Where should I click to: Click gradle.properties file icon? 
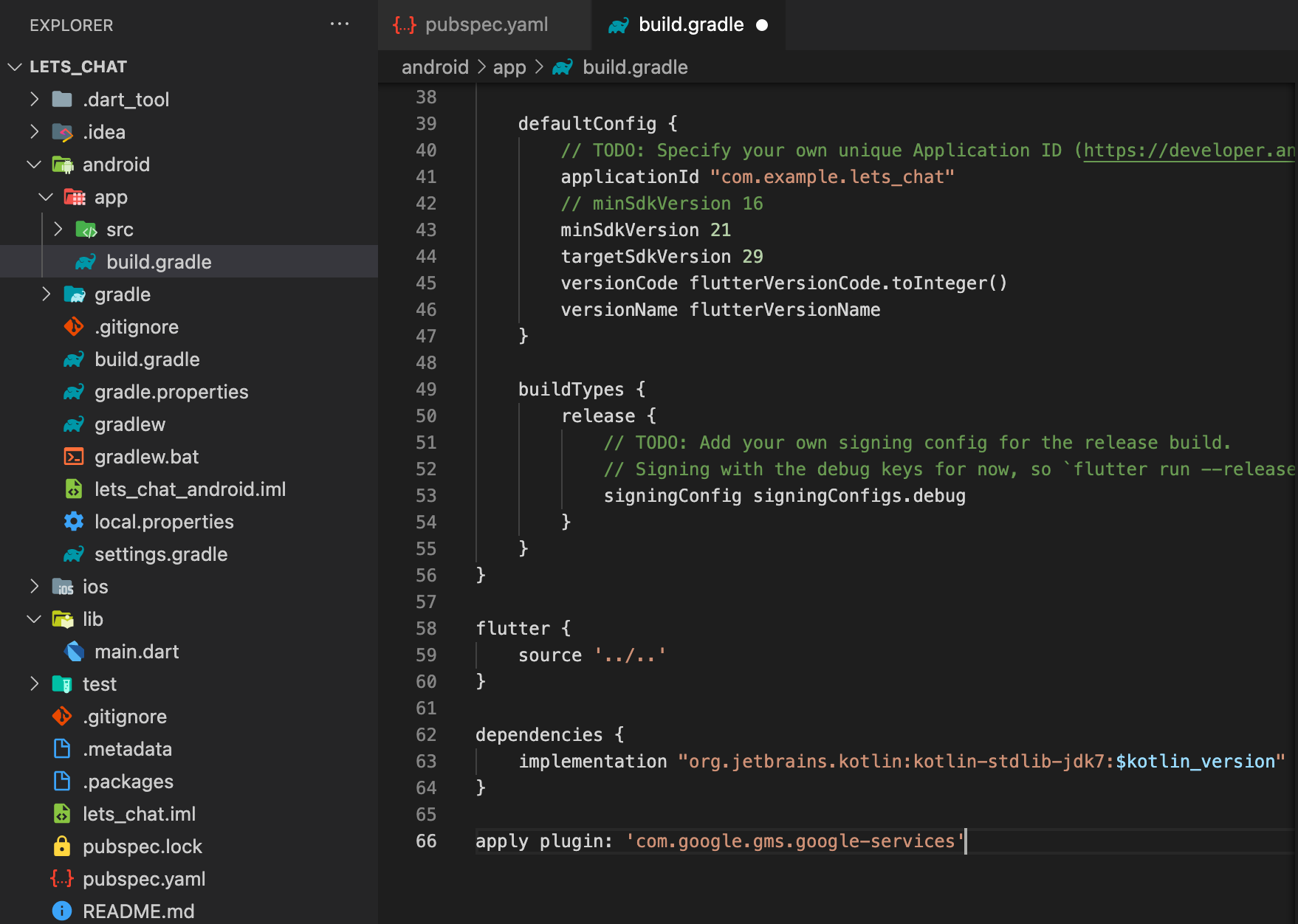coord(74,392)
